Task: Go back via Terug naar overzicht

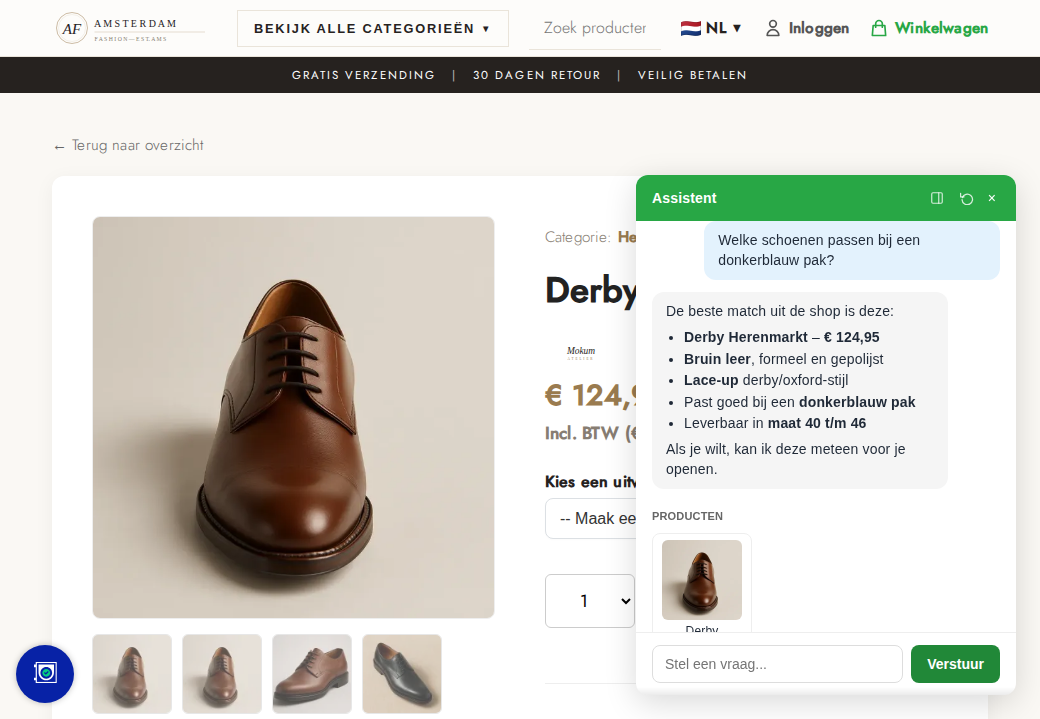Action: pyautogui.click(x=129, y=145)
